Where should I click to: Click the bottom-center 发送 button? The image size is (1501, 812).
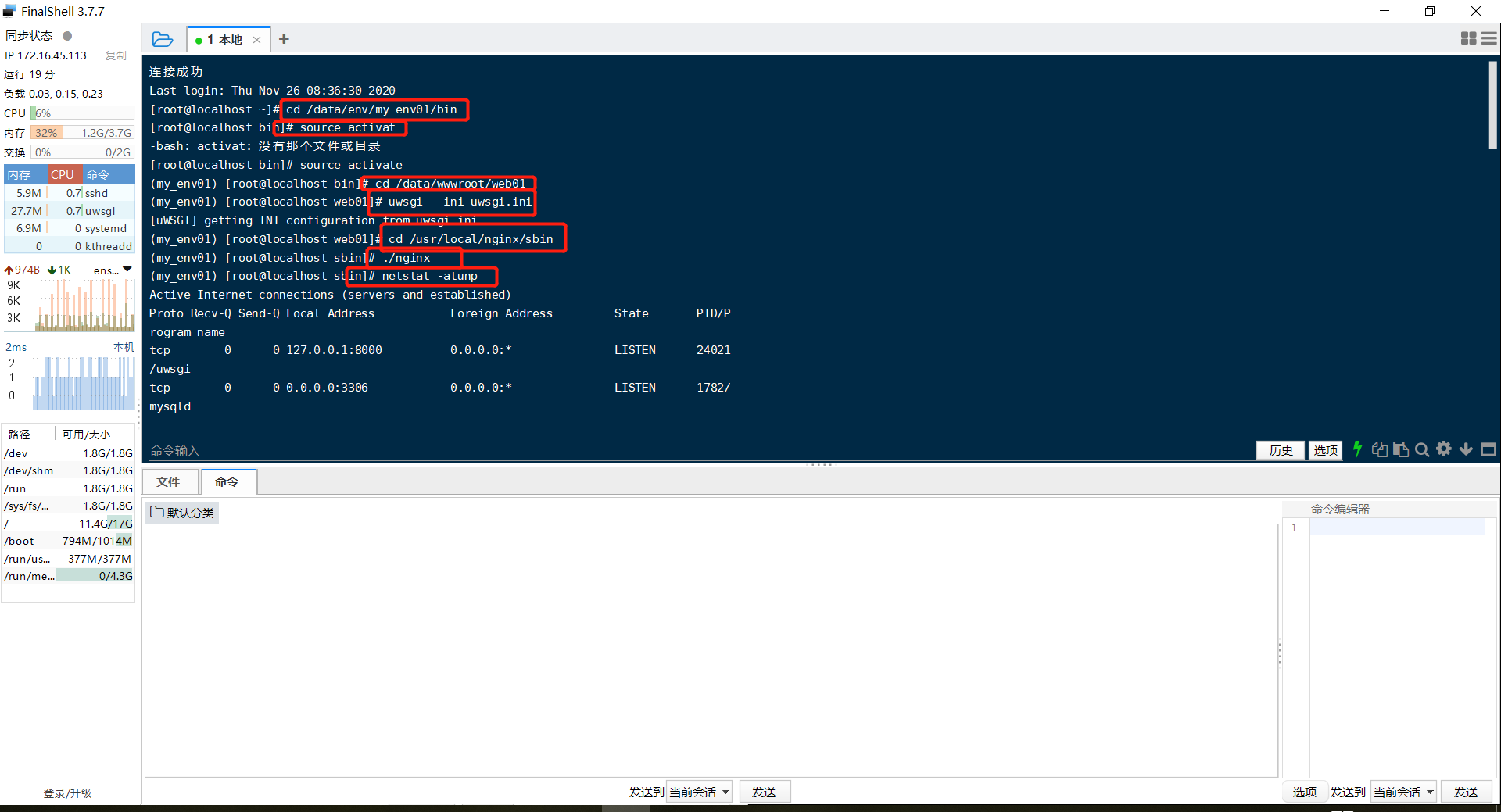coord(765,792)
